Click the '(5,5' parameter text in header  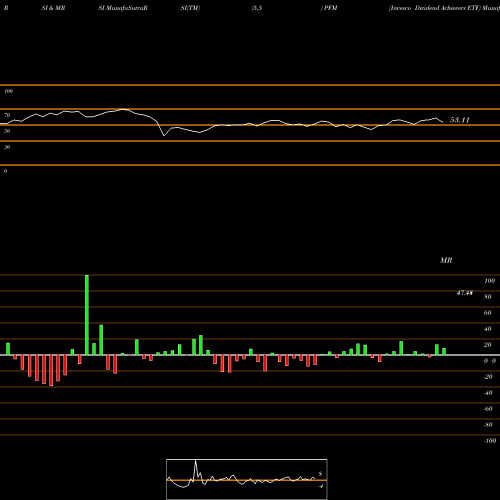257,8
